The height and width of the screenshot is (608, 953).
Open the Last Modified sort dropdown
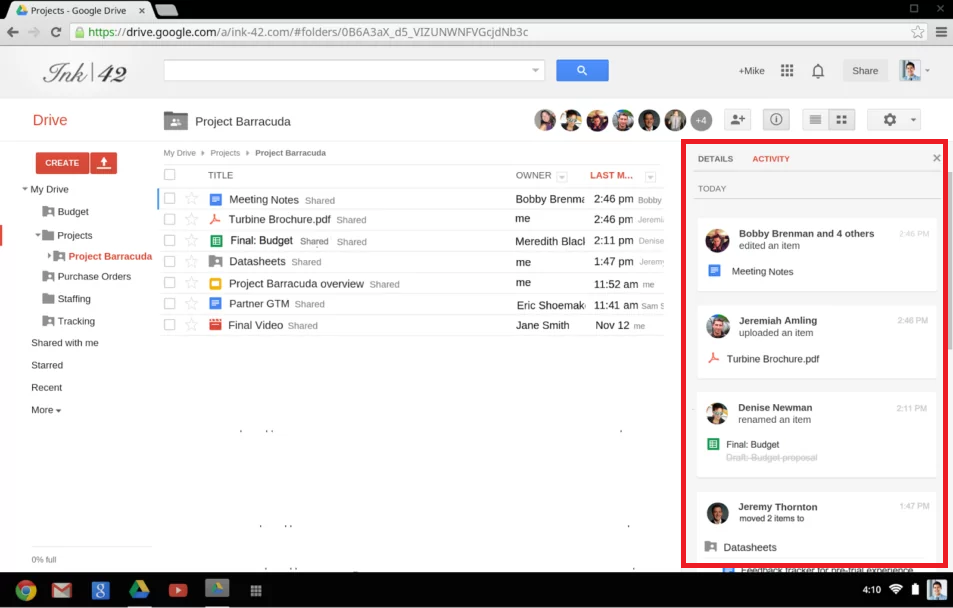pyautogui.click(x=650, y=177)
